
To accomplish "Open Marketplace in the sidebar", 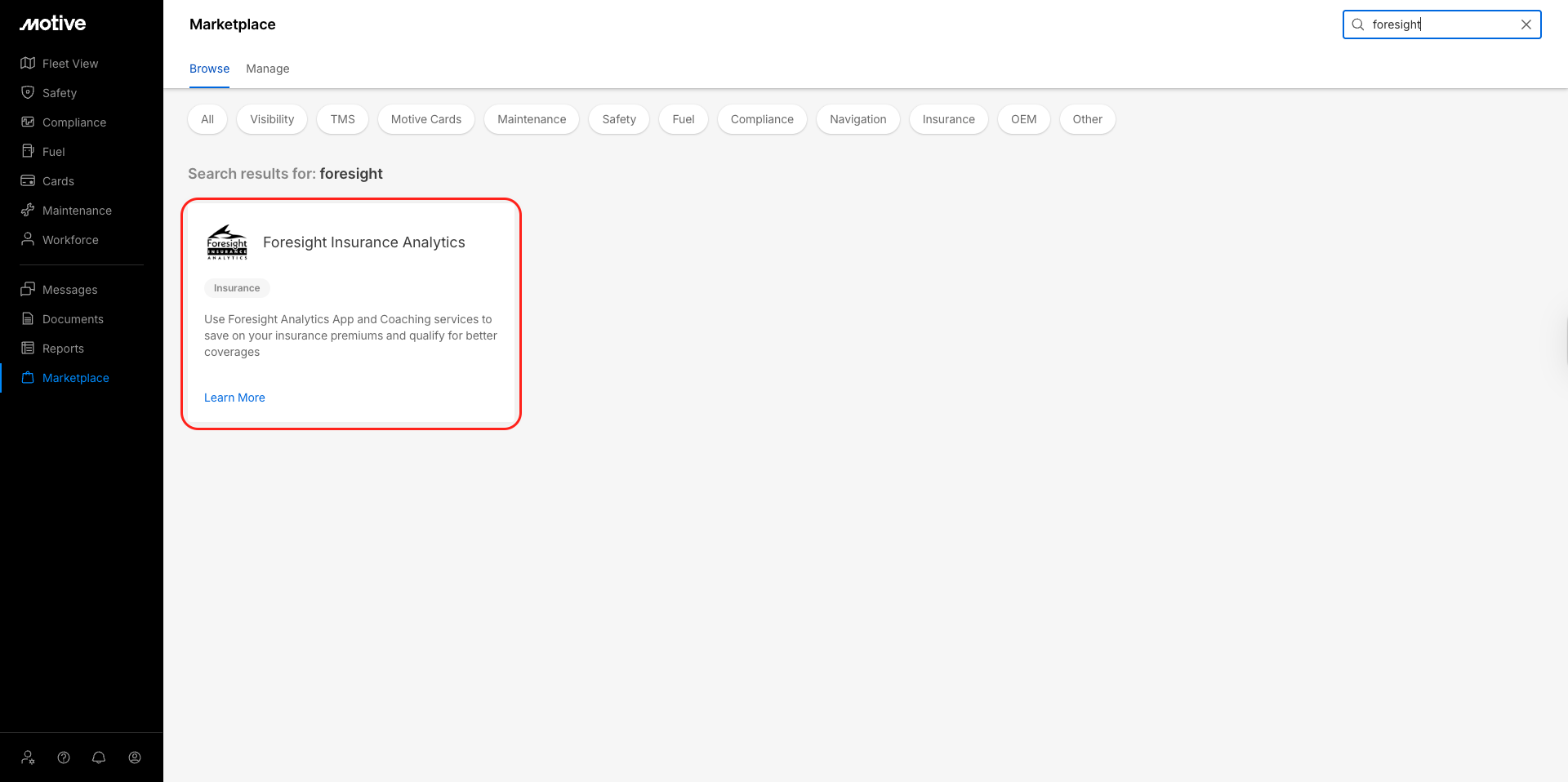I will tap(76, 378).
